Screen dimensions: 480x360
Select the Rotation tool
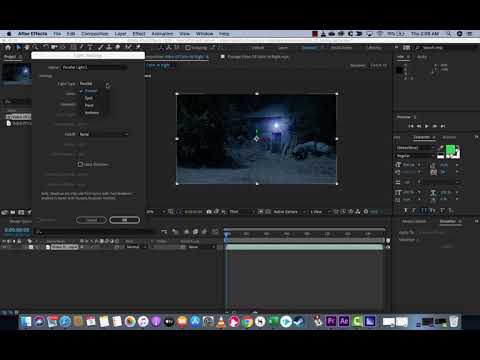point(46,47)
